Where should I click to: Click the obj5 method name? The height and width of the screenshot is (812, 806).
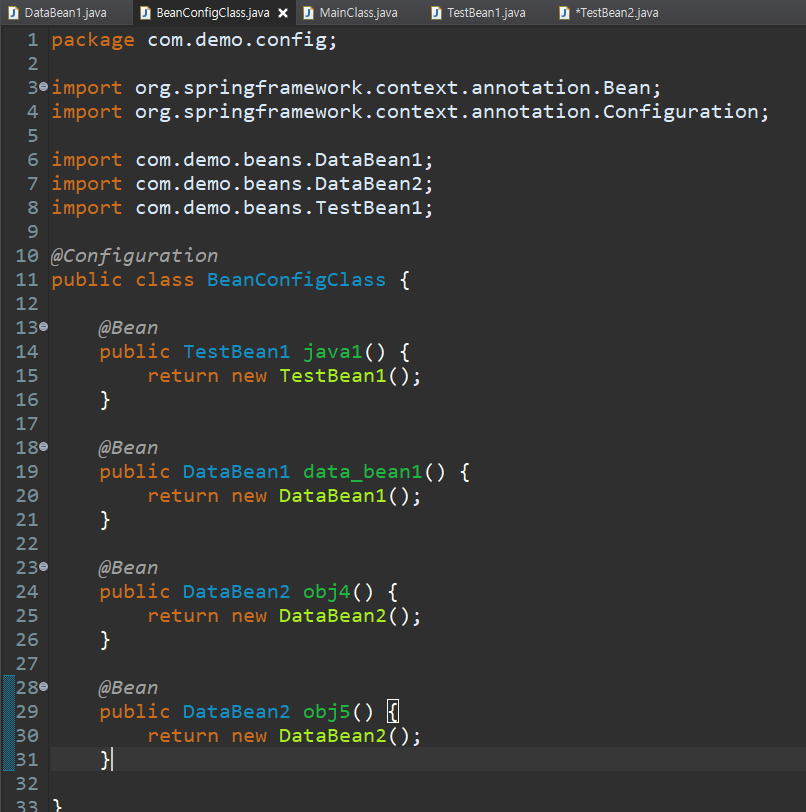coord(326,712)
